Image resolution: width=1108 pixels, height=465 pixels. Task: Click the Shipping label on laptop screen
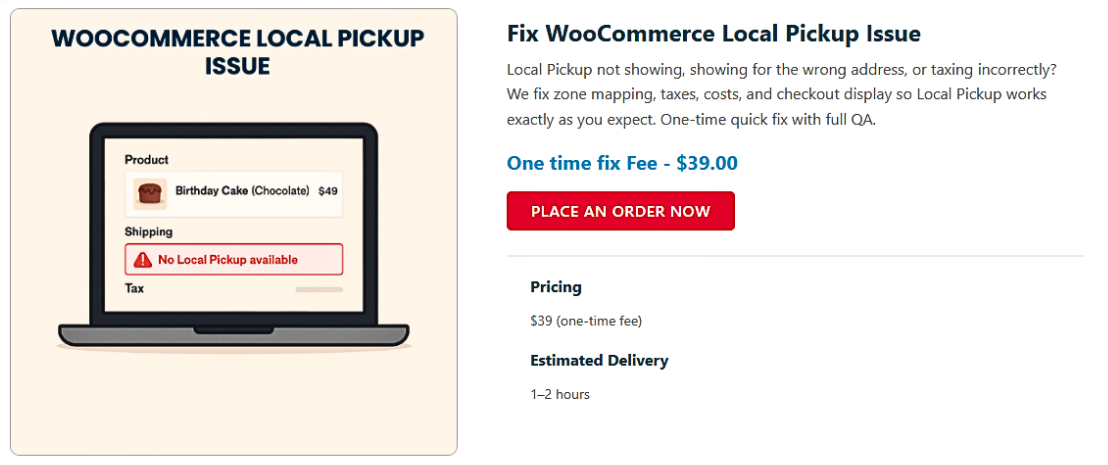[x=148, y=232]
